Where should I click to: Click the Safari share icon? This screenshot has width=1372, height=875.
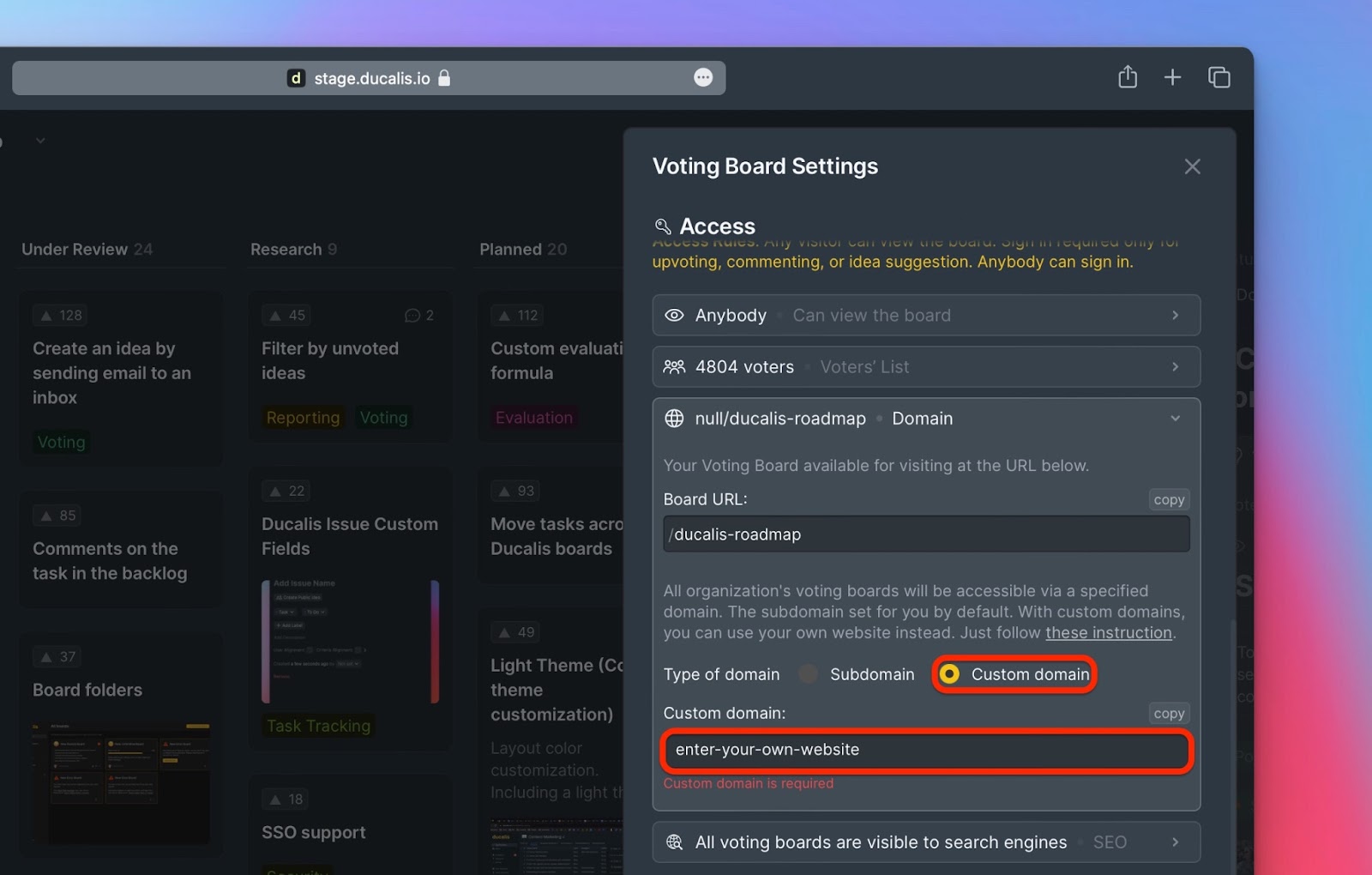[1128, 77]
